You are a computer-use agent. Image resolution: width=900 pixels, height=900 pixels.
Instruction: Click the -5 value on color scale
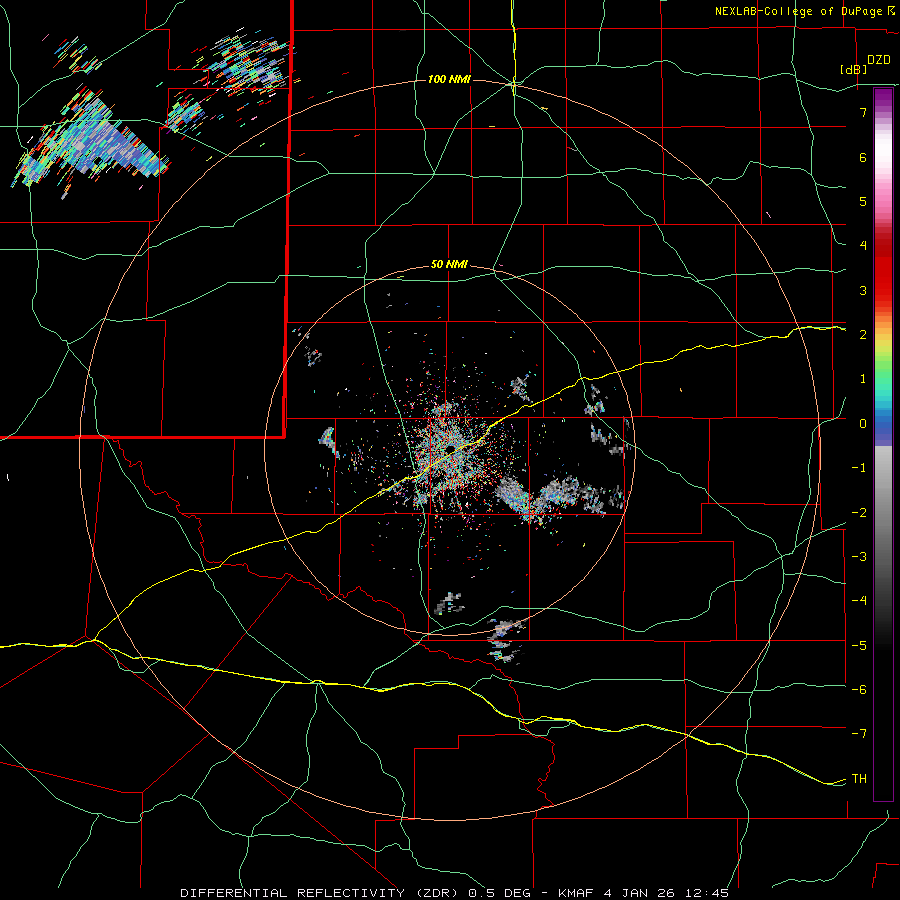(859, 646)
